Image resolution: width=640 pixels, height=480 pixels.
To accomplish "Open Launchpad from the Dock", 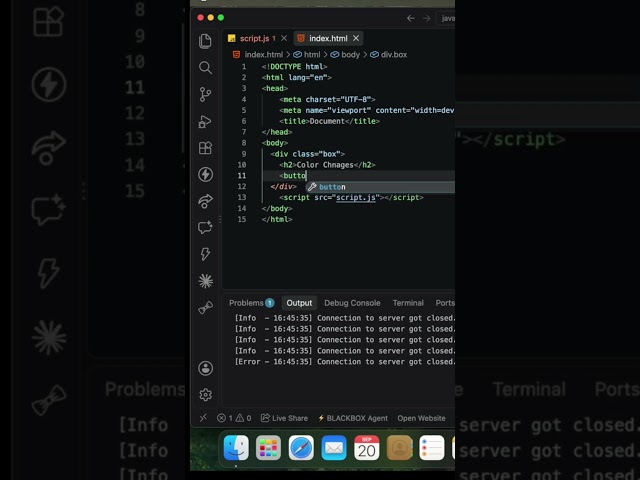I will click(x=269, y=447).
